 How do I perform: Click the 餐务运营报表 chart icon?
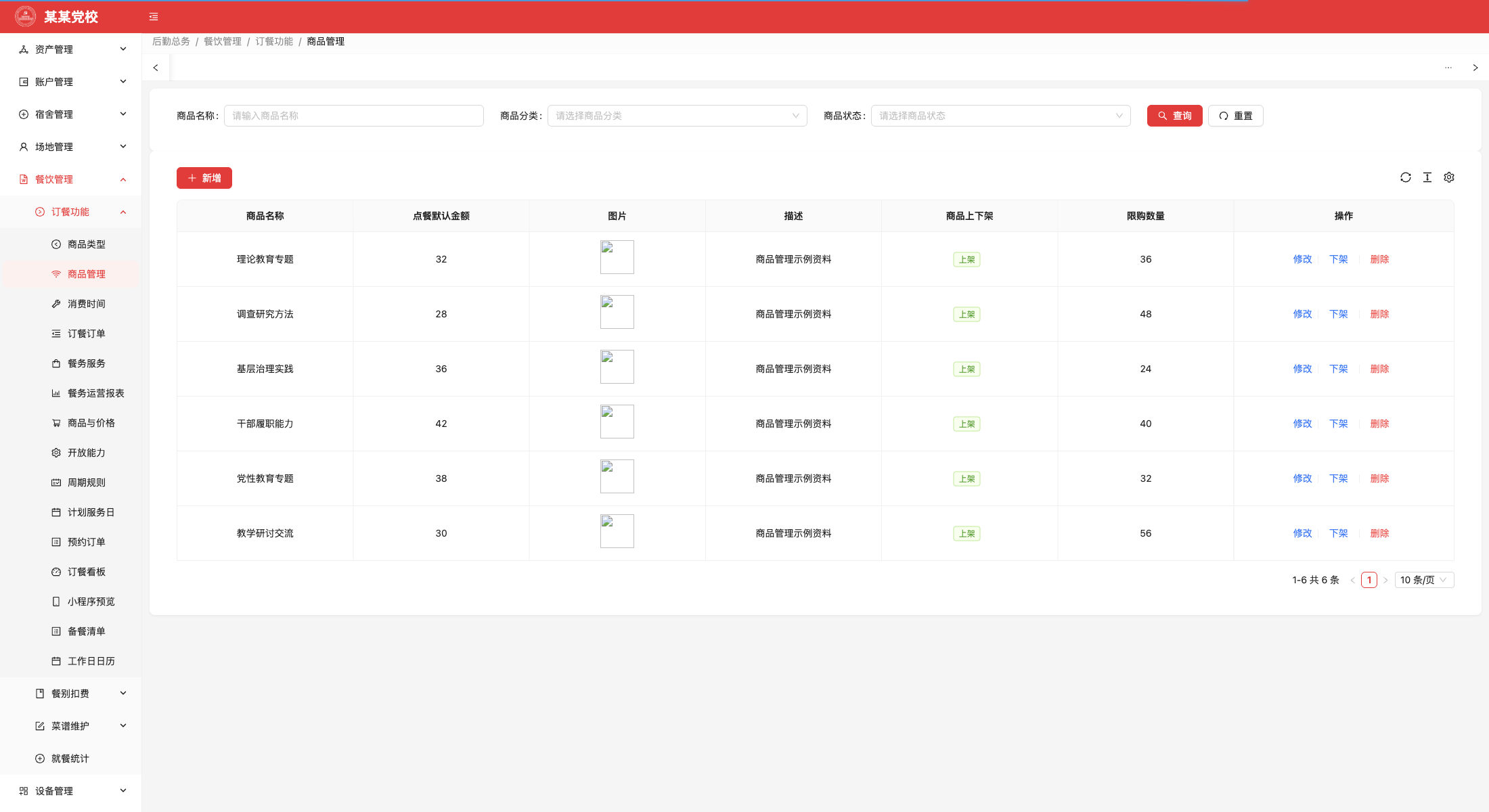pyautogui.click(x=56, y=393)
